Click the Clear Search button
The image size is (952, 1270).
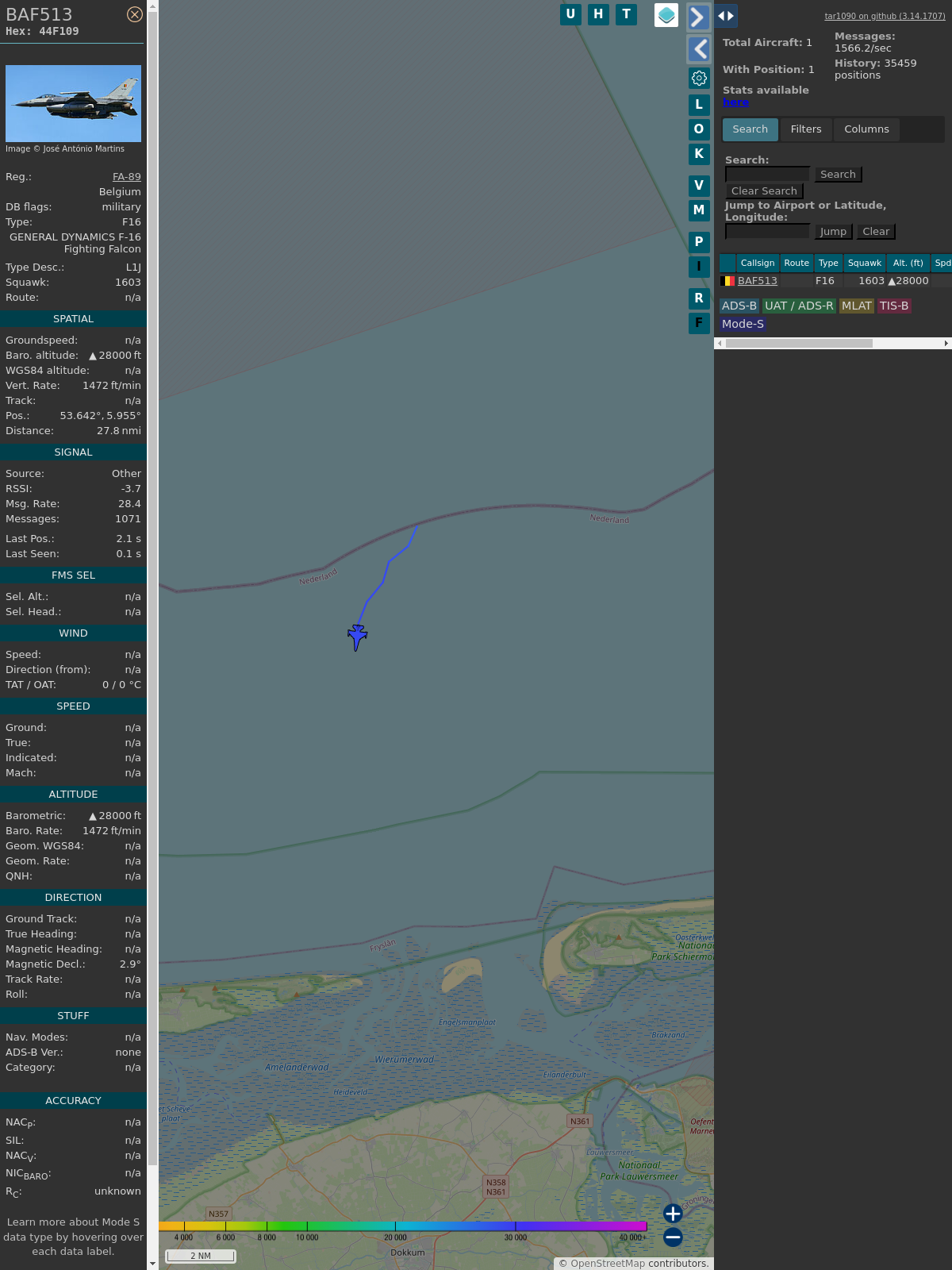[x=764, y=191]
